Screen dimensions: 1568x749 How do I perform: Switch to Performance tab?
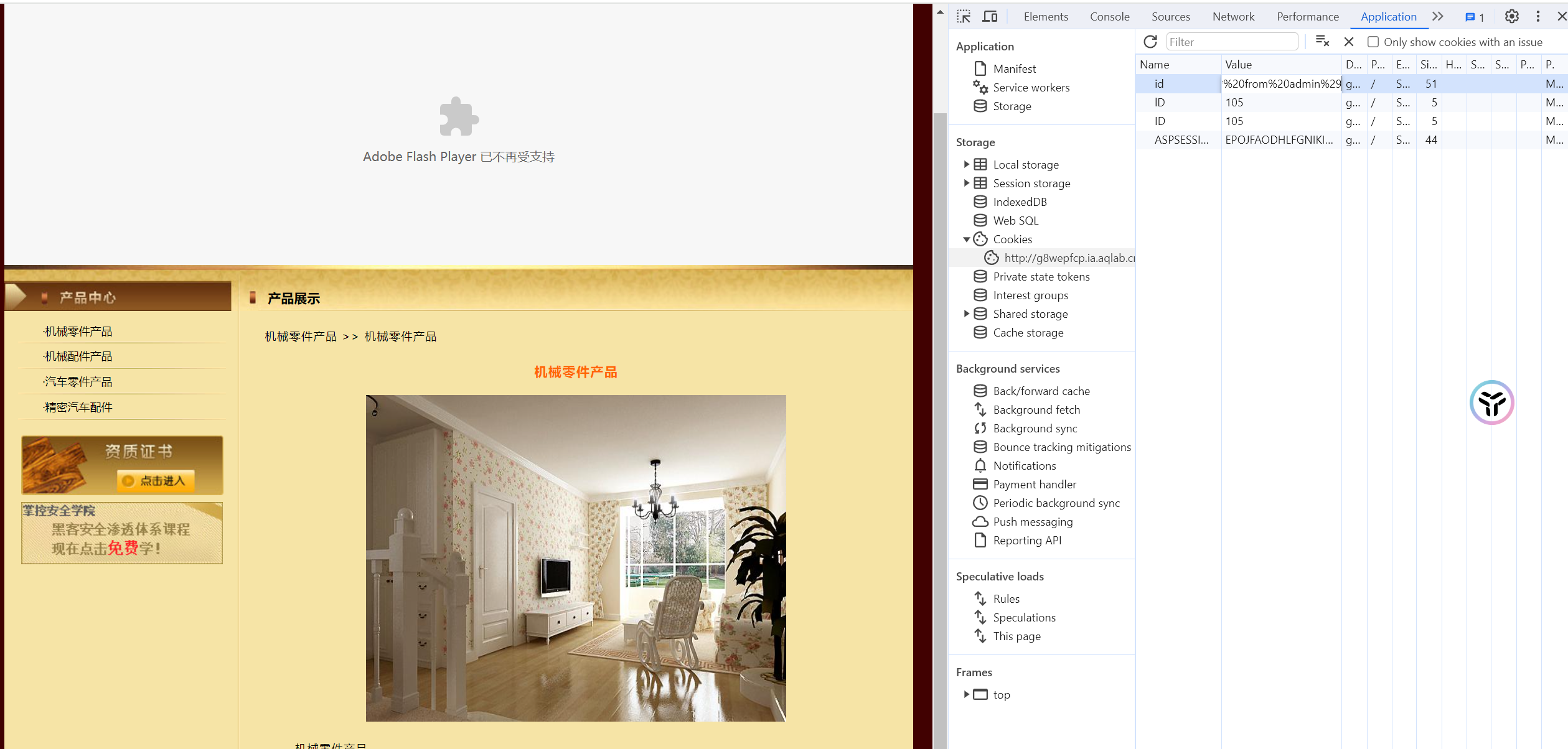[x=1307, y=17]
